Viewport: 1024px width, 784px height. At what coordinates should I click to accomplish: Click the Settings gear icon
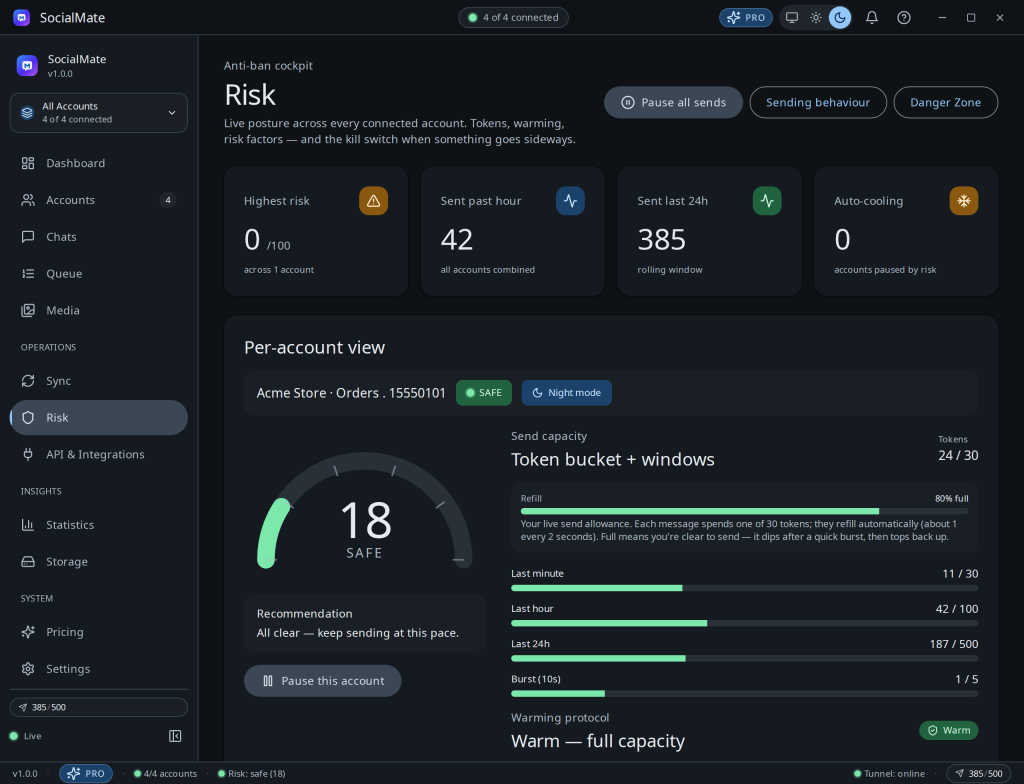pyautogui.click(x=28, y=669)
